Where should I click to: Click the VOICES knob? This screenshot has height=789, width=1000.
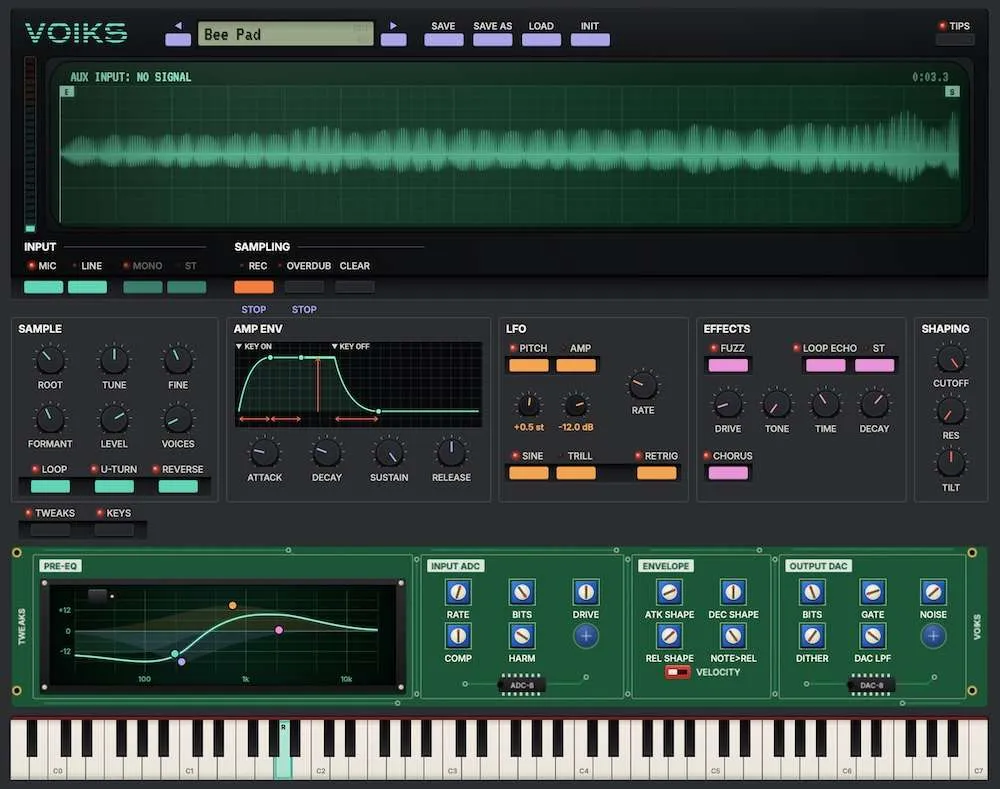(x=178, y=419)
